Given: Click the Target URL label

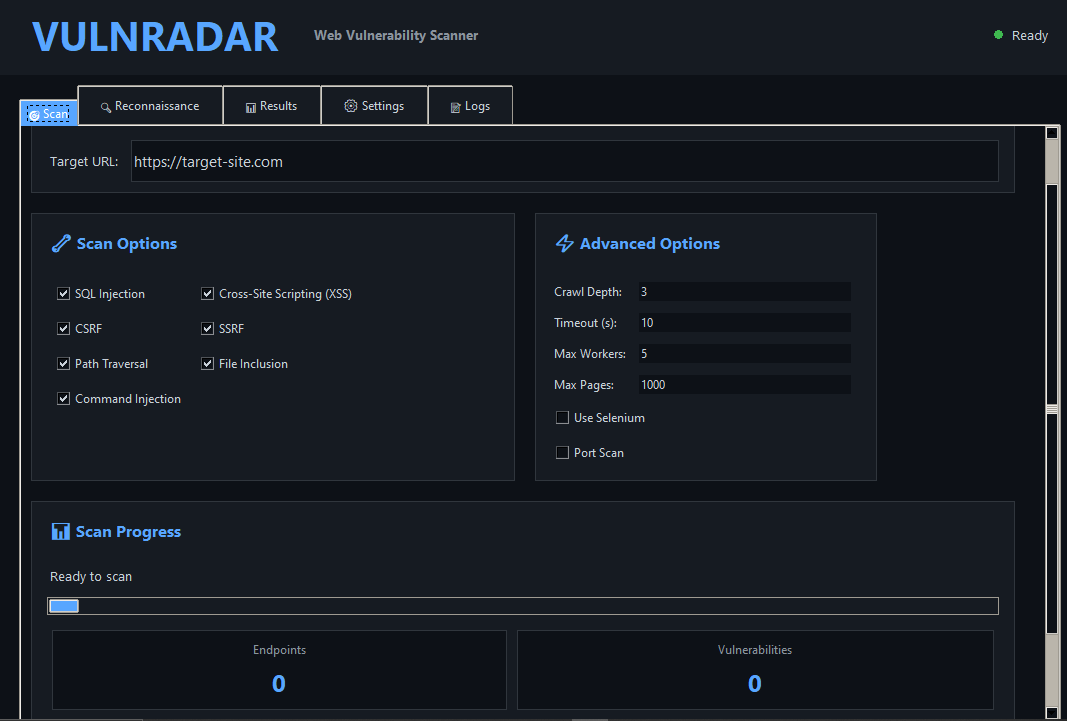Looking at the screenshot, I should (84, 162).
